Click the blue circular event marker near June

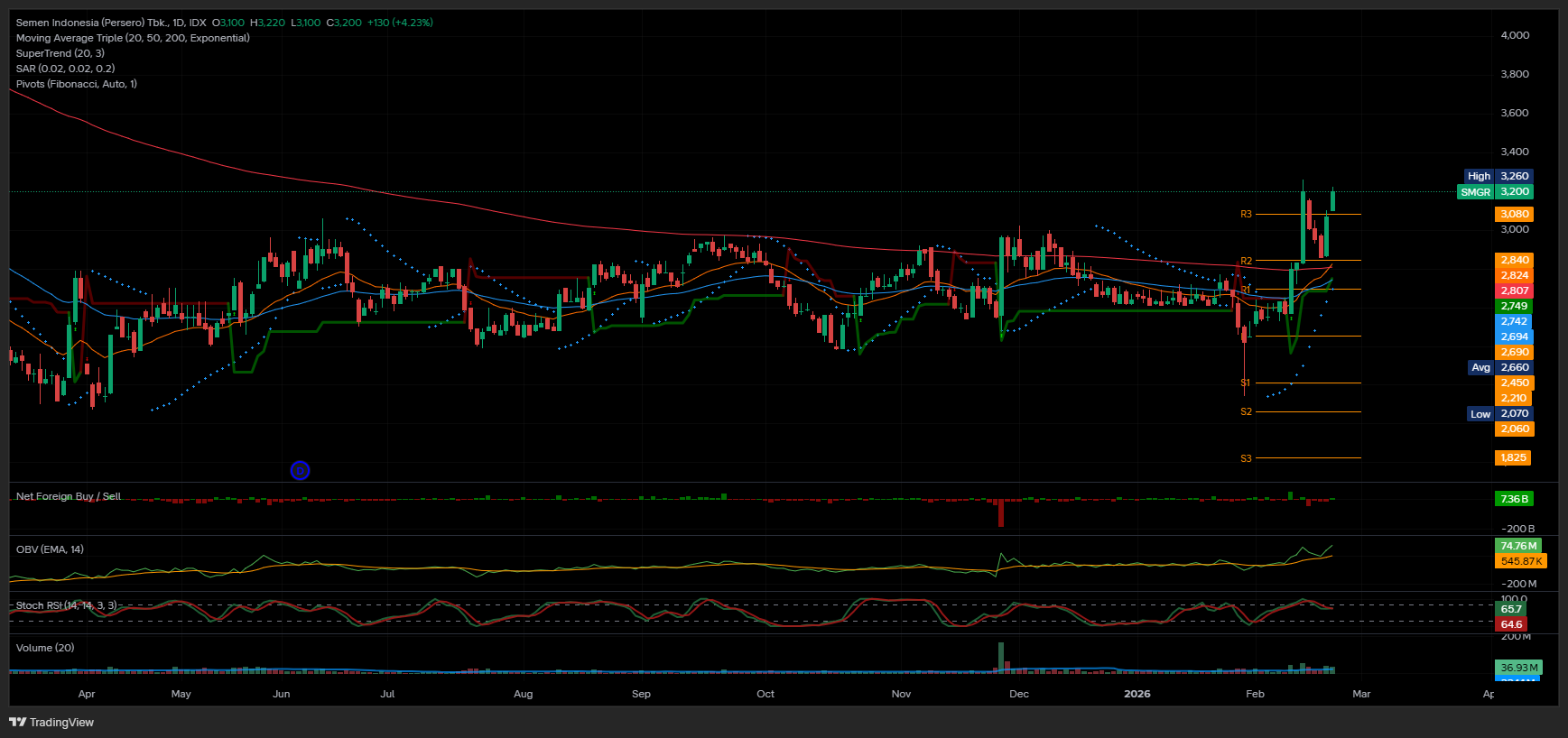300,470
